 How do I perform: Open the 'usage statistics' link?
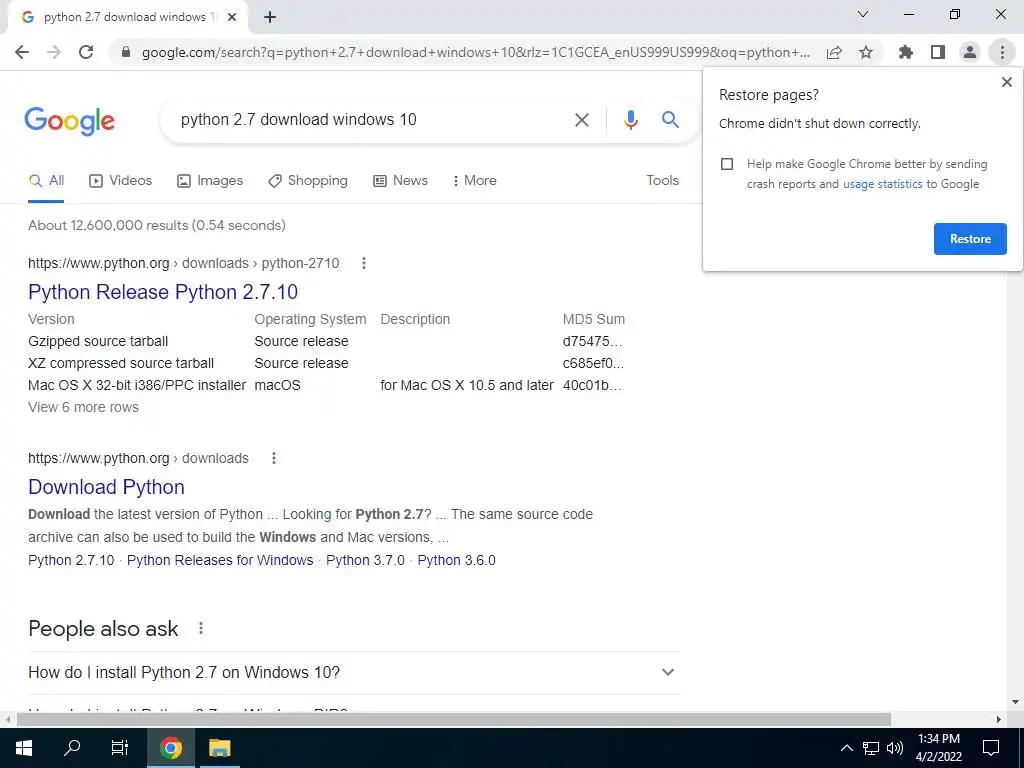(882, 184)
